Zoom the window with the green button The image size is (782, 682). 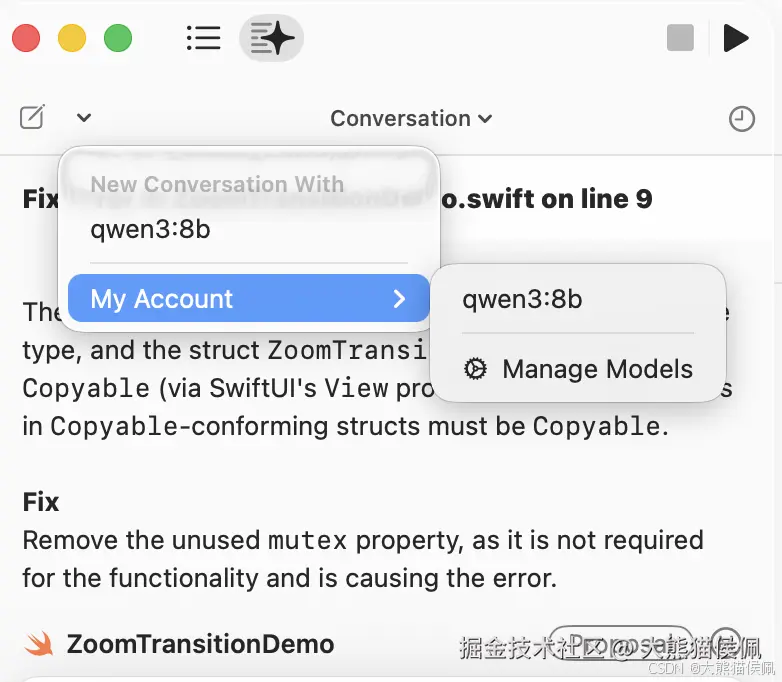click(x=118, y=39)
